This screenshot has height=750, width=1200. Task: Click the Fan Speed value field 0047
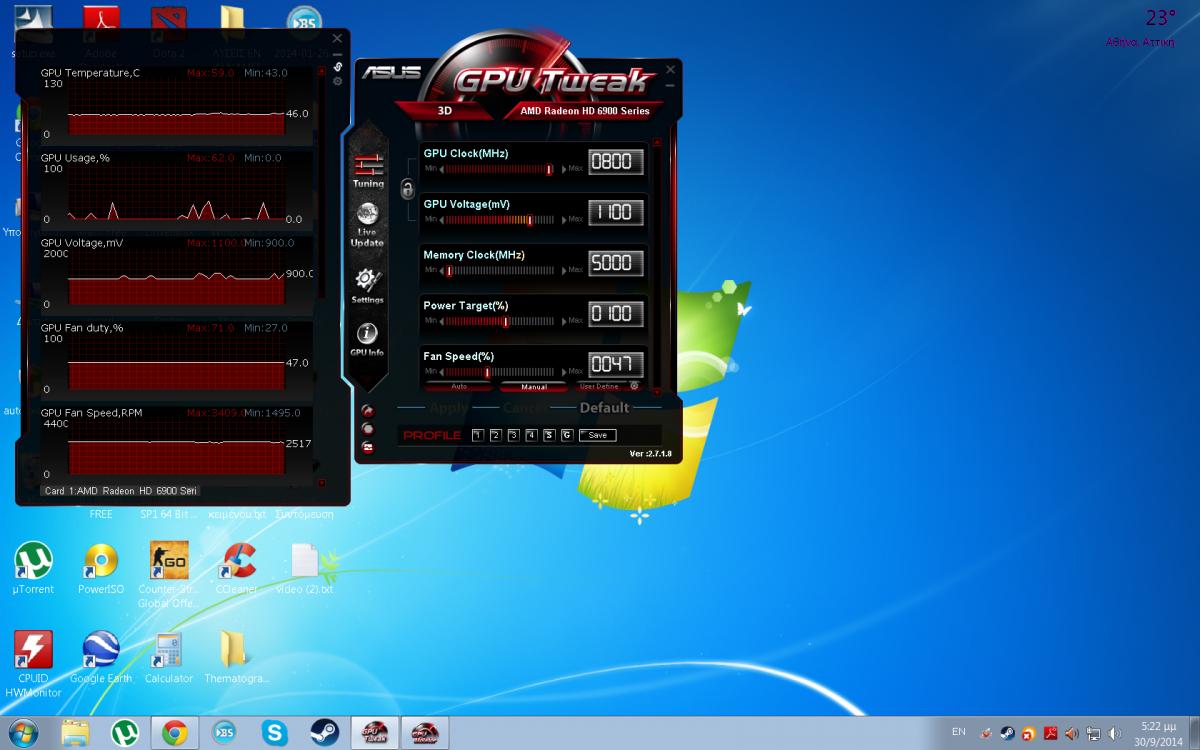pos(615,364)
